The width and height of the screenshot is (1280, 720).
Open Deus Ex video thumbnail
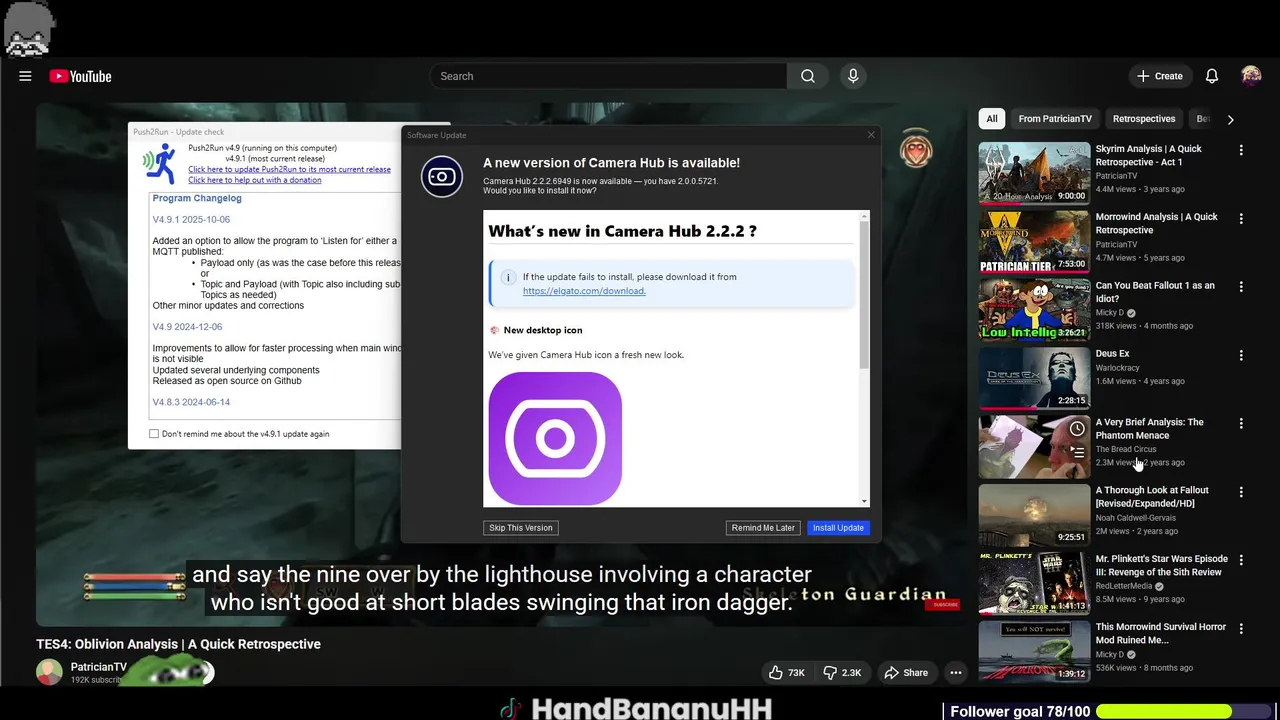pyautogui.click(x=1034, y=378)
